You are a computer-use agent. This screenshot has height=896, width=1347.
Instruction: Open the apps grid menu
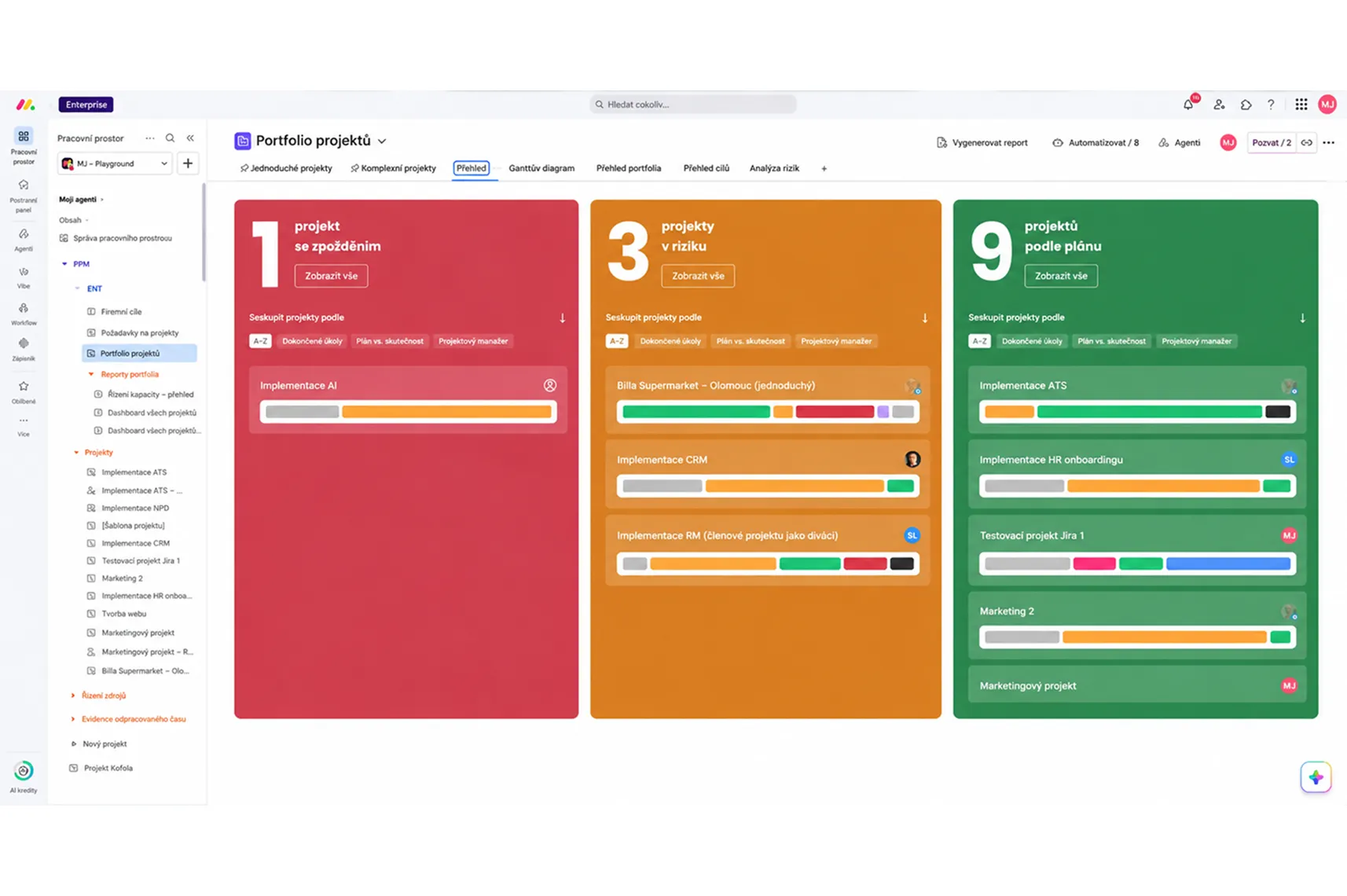(x=1301, y=105)
